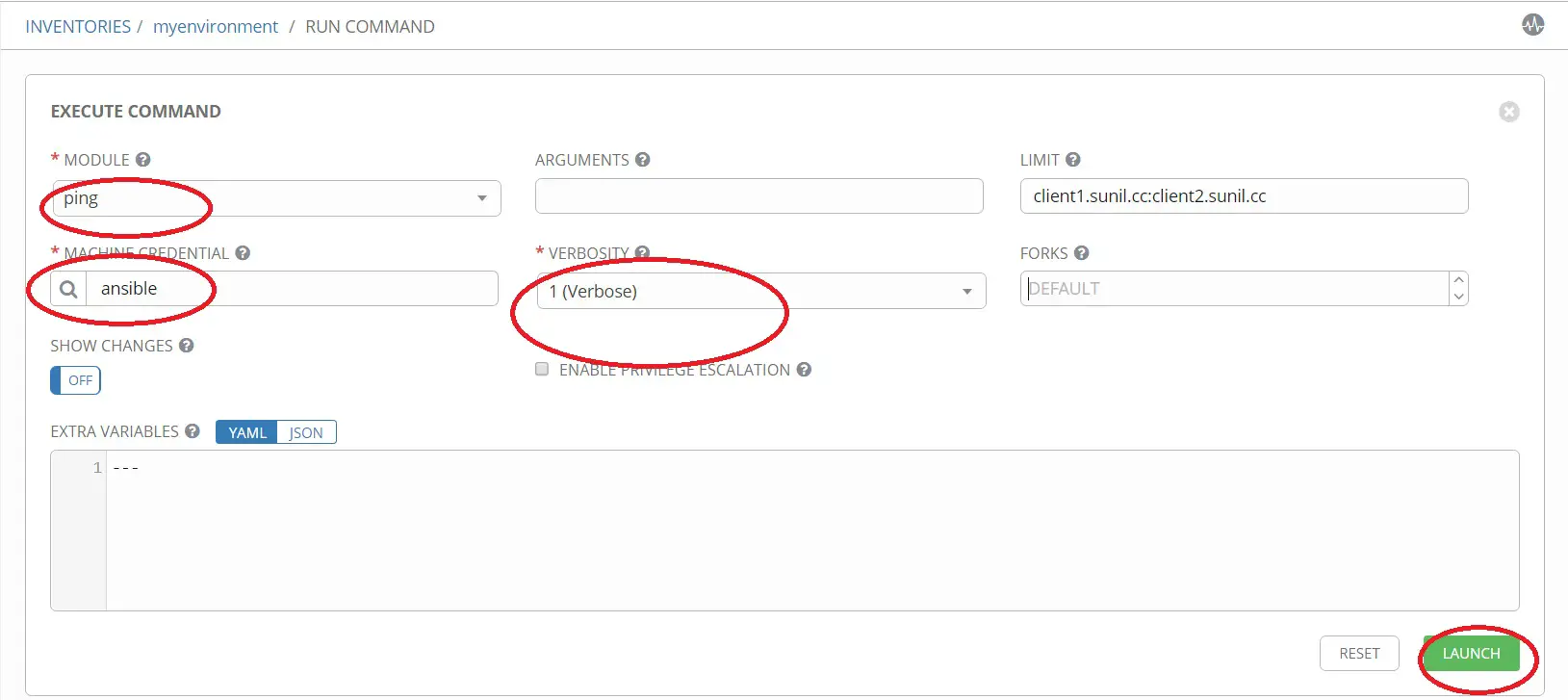Open the machine credential lookup search

coord(68,289)
